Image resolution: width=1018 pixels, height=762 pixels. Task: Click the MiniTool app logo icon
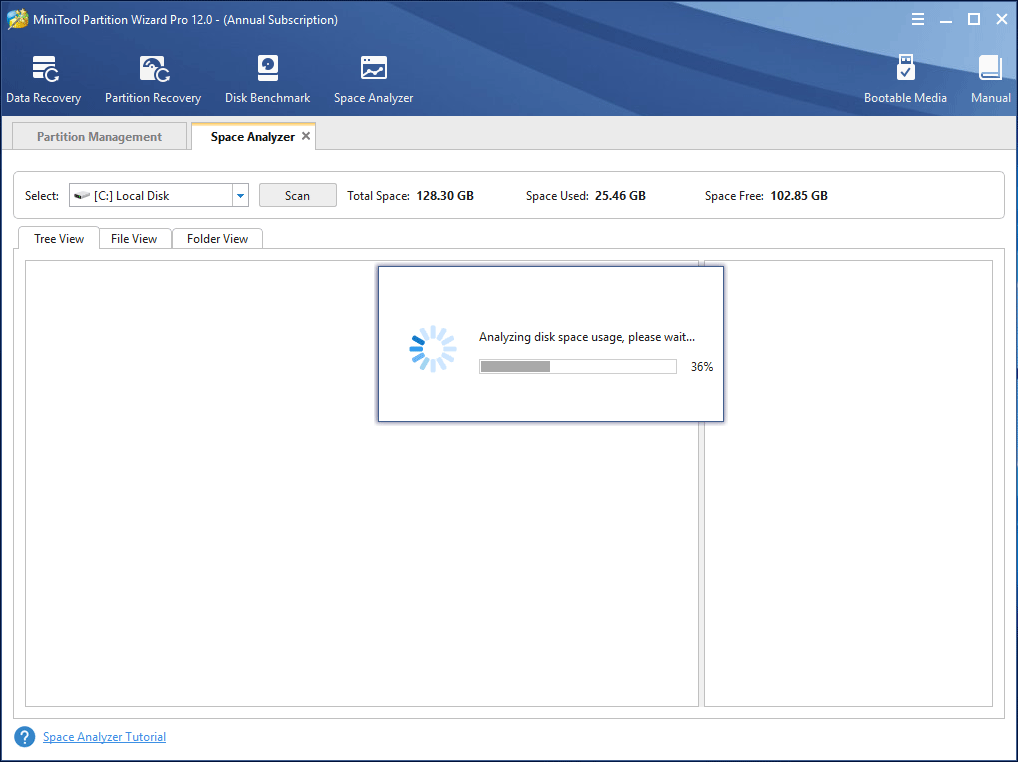pyautogui.click(x=18, y=19)
